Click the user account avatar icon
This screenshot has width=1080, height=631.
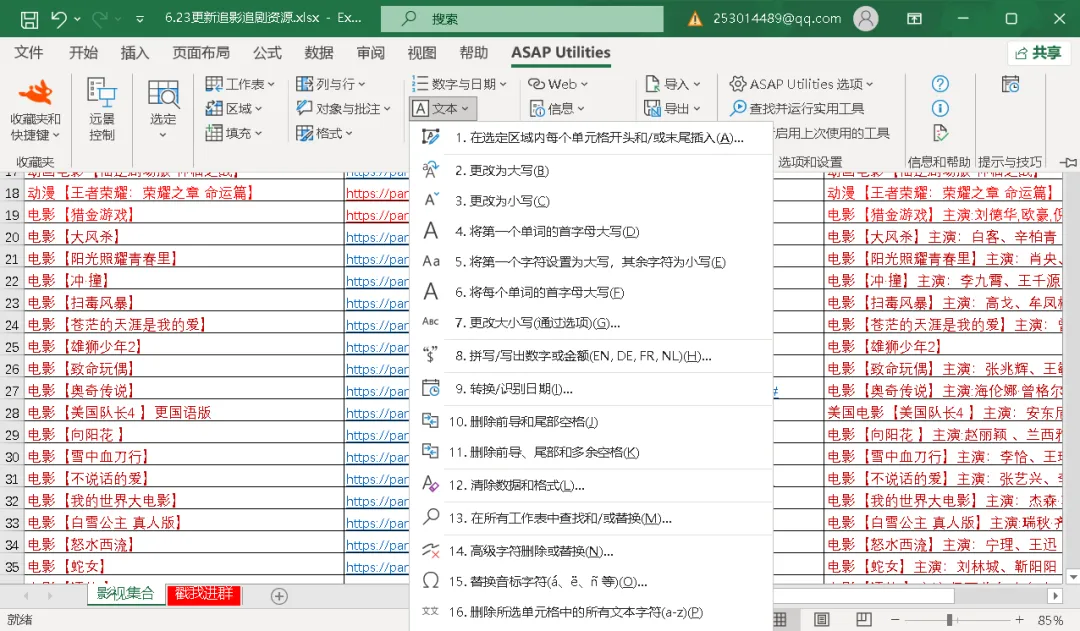point(866,19)
